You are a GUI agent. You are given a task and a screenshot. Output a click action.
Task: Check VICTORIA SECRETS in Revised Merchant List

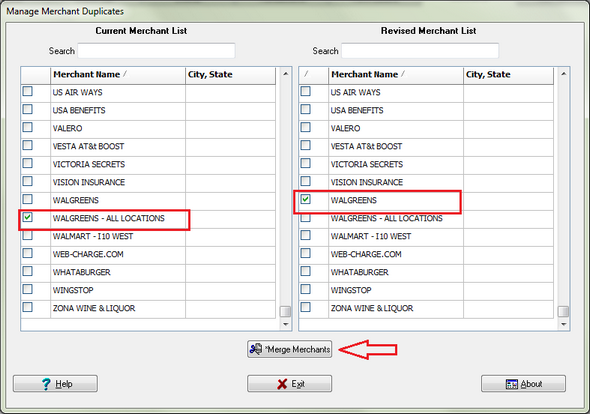coord(306,163)
